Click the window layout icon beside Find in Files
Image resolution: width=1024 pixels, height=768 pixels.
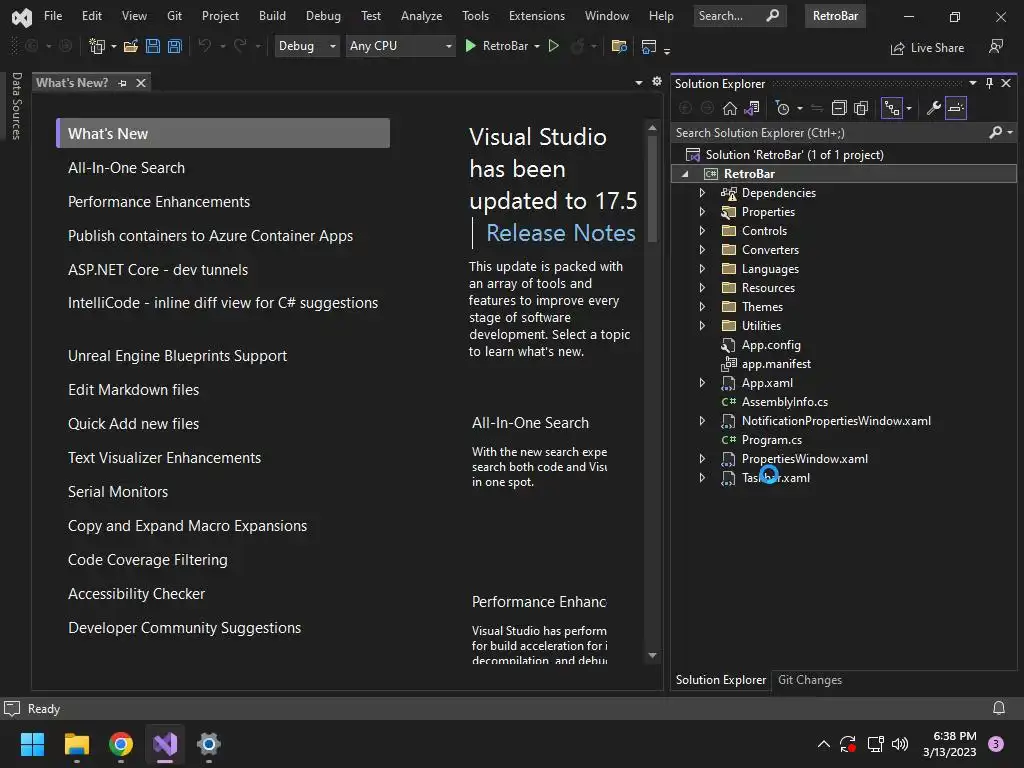pos(648,46)
